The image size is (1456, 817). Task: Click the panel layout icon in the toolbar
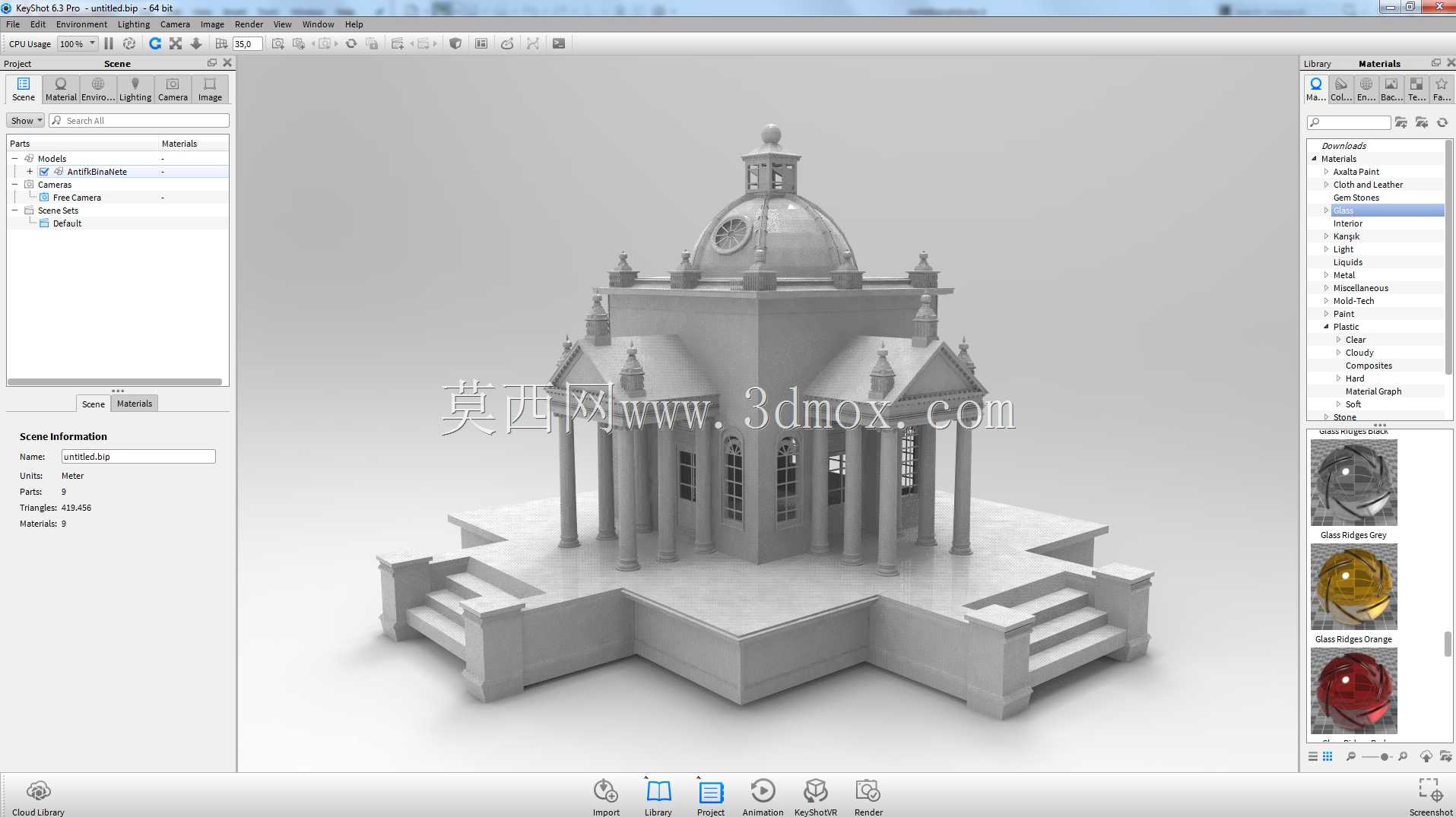481,44
